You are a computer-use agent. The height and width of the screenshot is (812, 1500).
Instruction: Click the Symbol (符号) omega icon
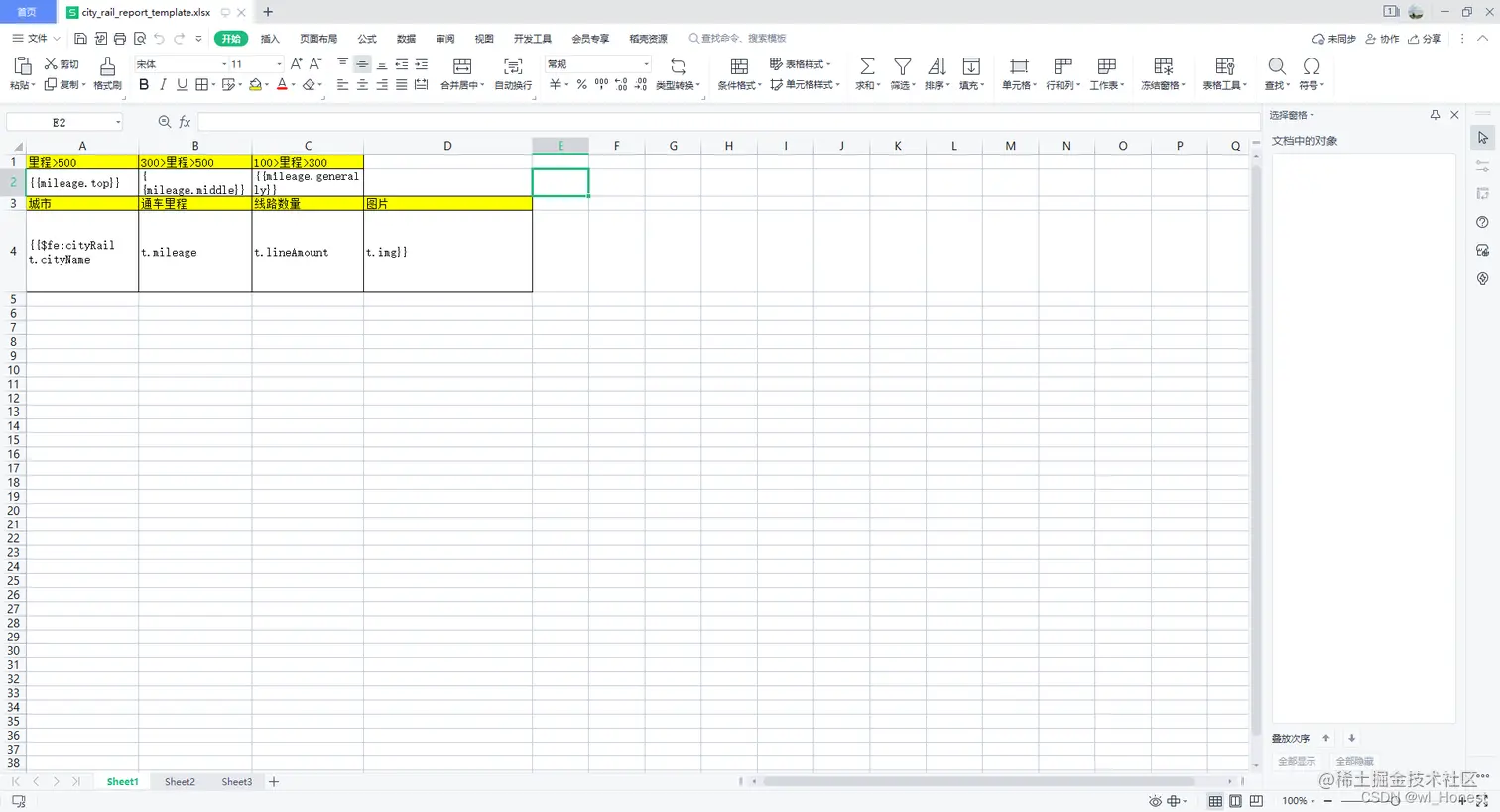coord(1312,66)
